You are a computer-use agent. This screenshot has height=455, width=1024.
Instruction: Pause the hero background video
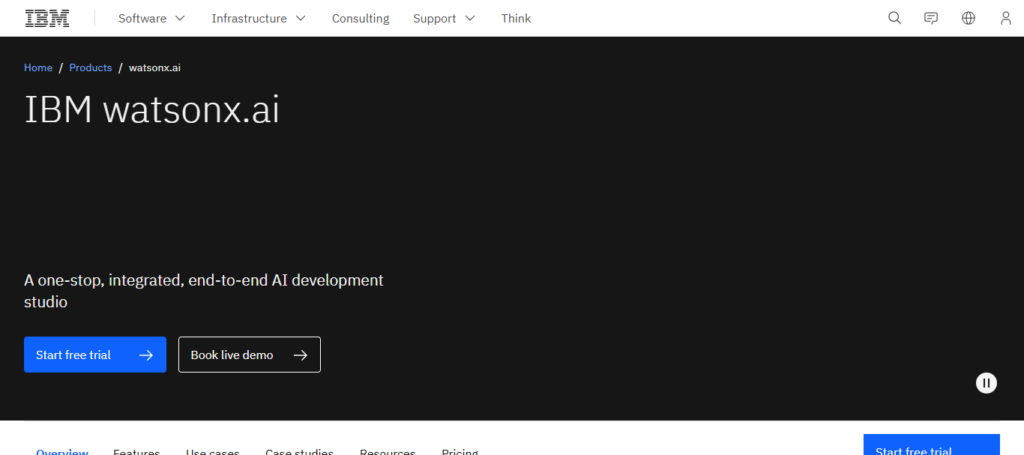click(x=986, y=383)
